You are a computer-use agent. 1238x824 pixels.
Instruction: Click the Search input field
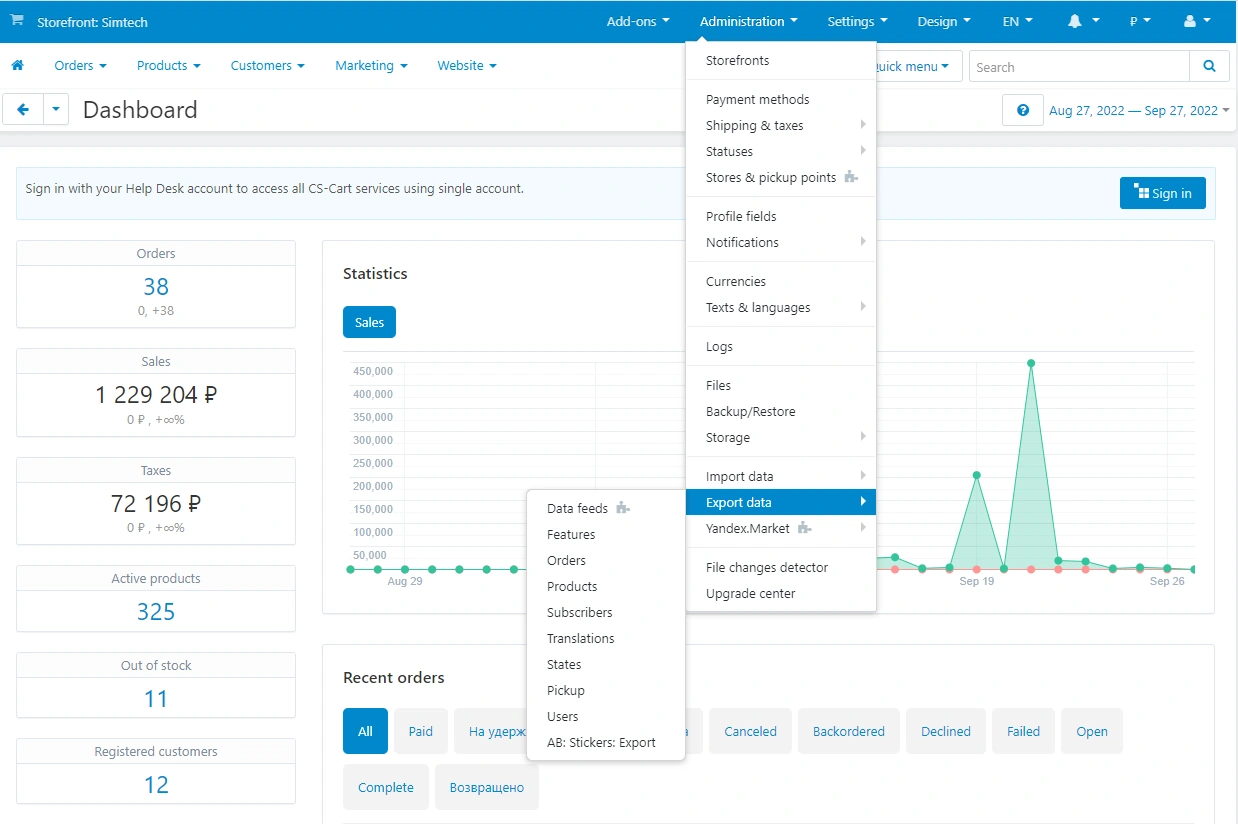(x=1079, y=67)
